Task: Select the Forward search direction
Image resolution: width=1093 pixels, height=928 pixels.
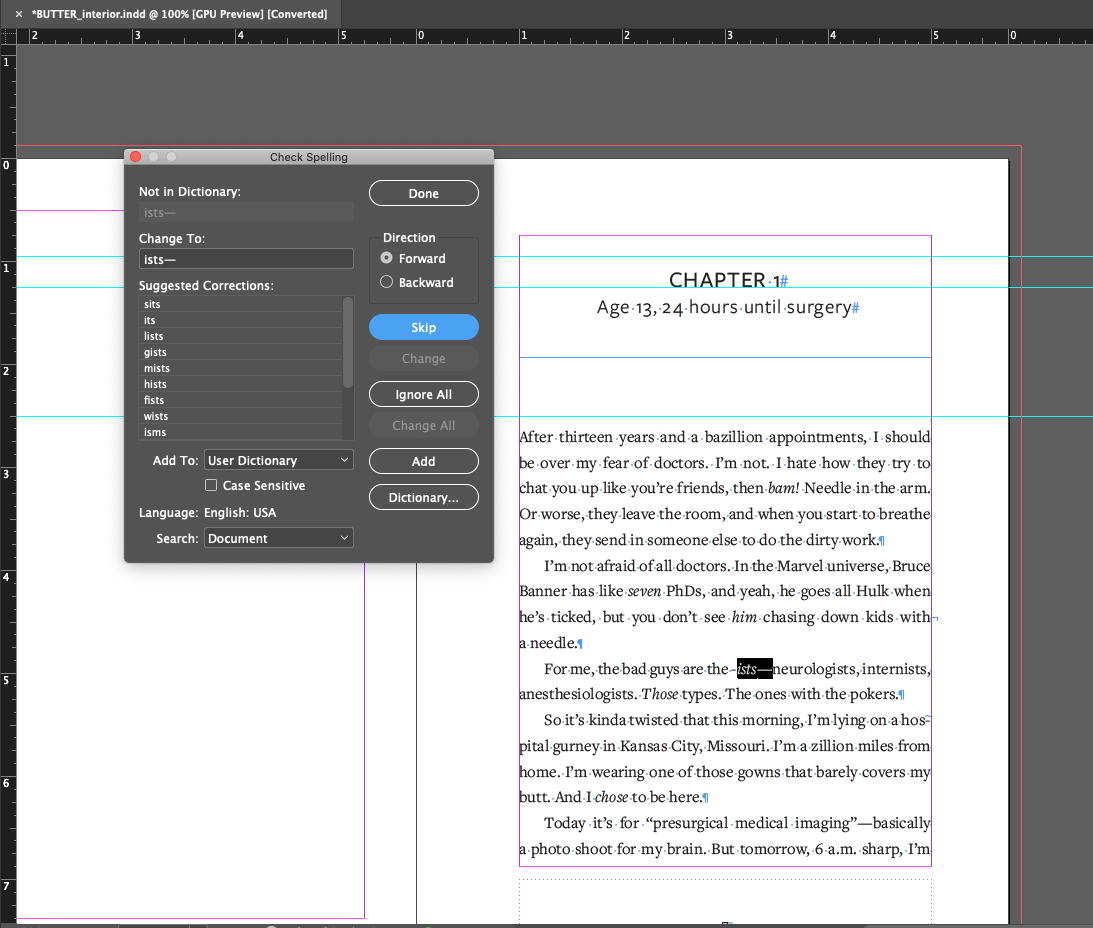Action: [386, 258]
